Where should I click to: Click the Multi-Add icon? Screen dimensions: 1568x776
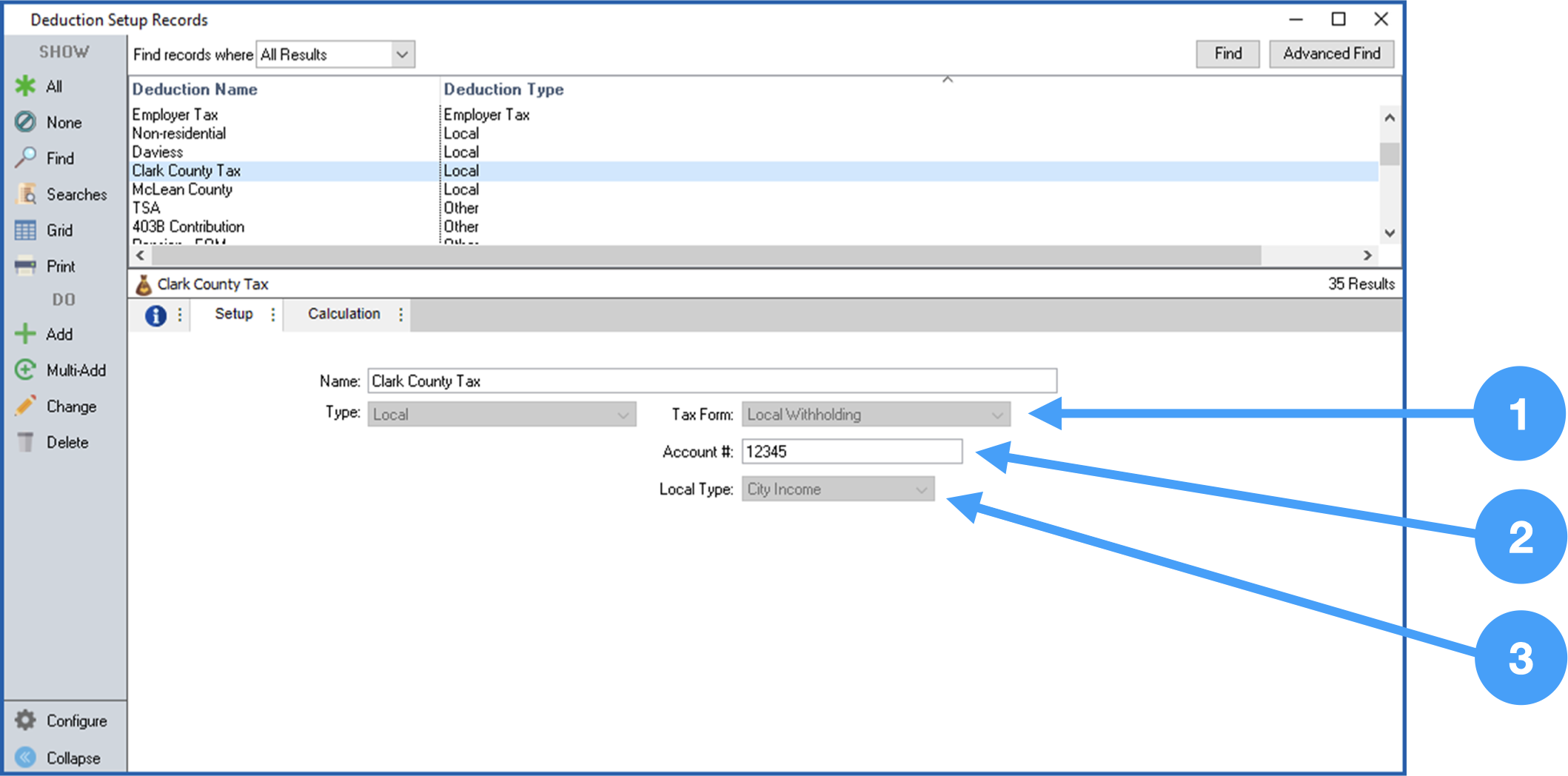click(x=25, y=369)
